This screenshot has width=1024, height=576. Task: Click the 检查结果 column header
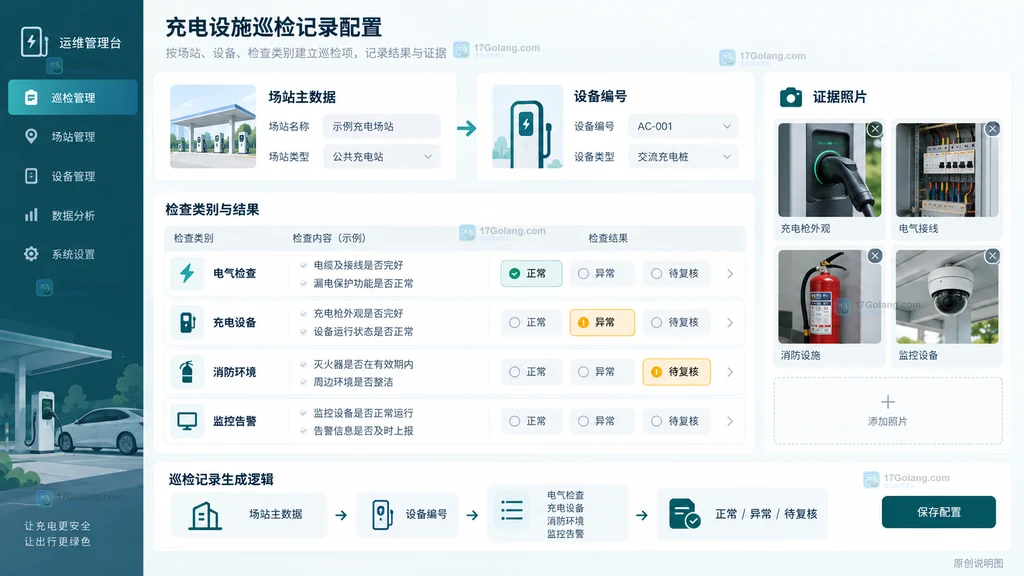point(608,238)
